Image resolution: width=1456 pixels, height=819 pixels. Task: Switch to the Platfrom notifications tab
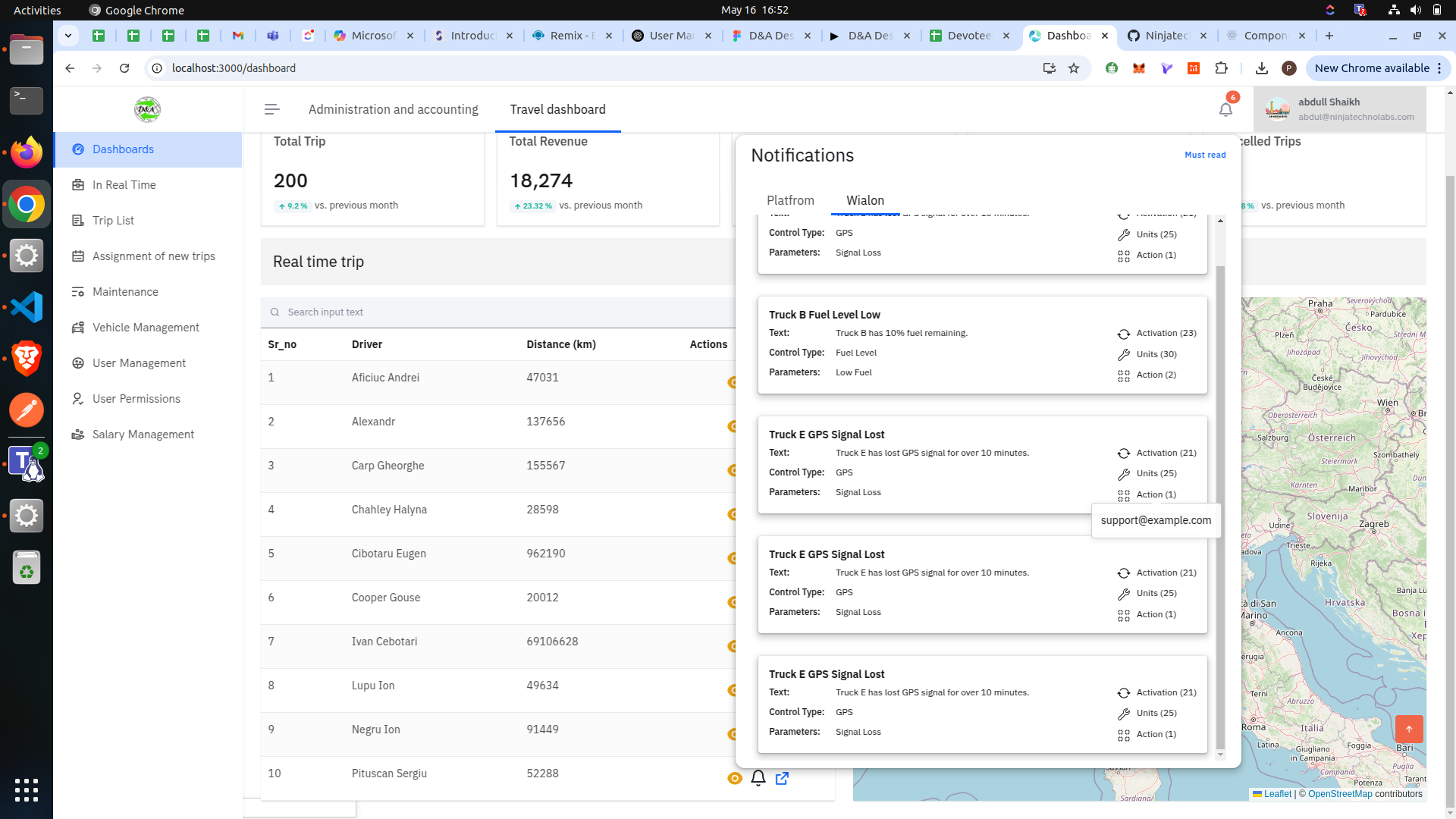click(x=790, y=200)
